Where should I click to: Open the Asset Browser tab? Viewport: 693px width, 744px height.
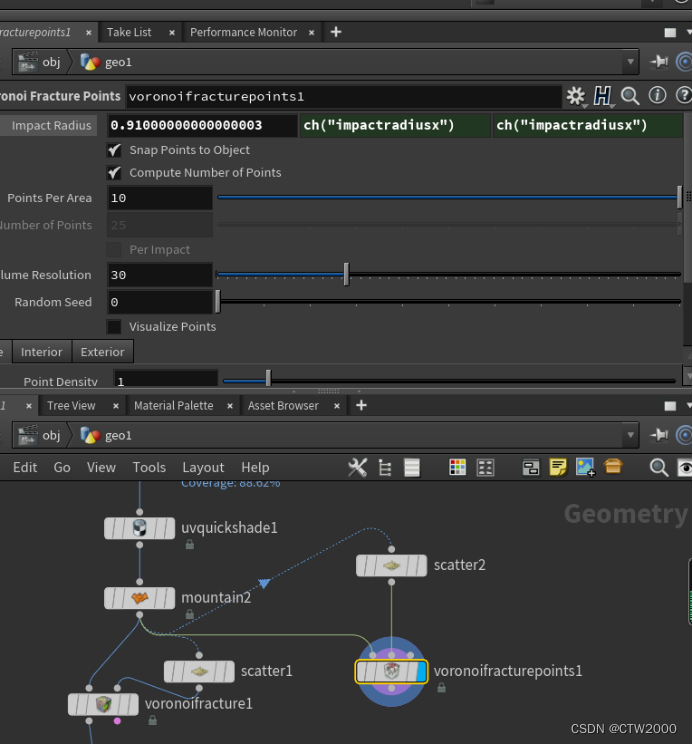coord(283,406)
